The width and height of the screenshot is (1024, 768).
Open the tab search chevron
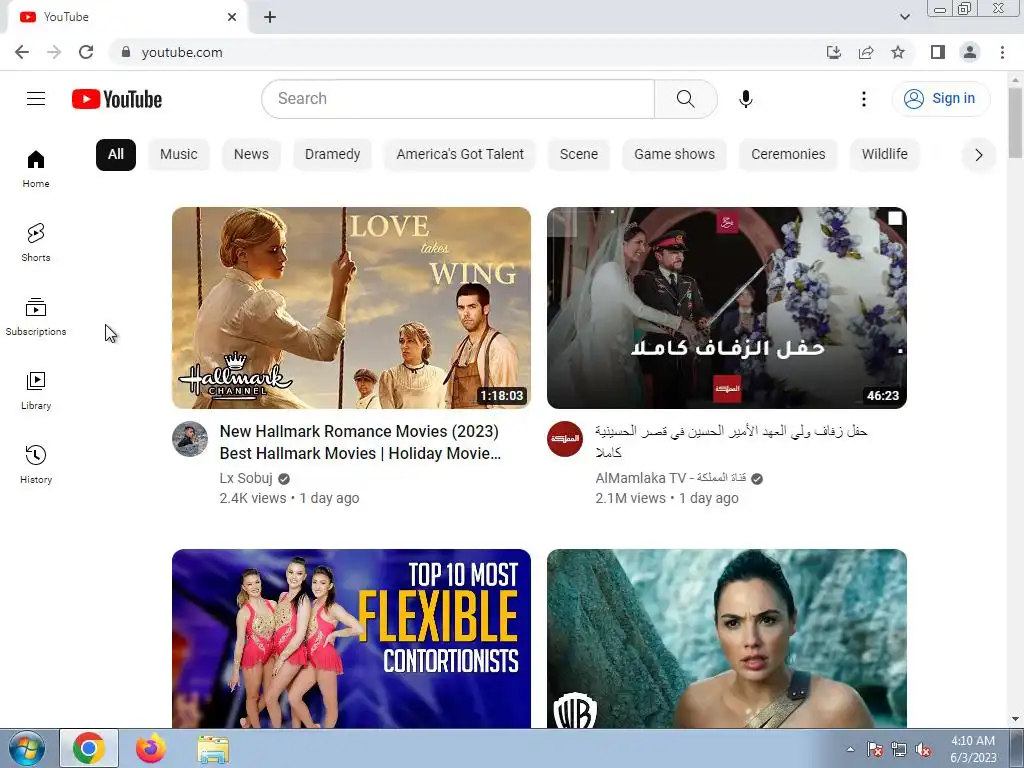coord(904,17)
